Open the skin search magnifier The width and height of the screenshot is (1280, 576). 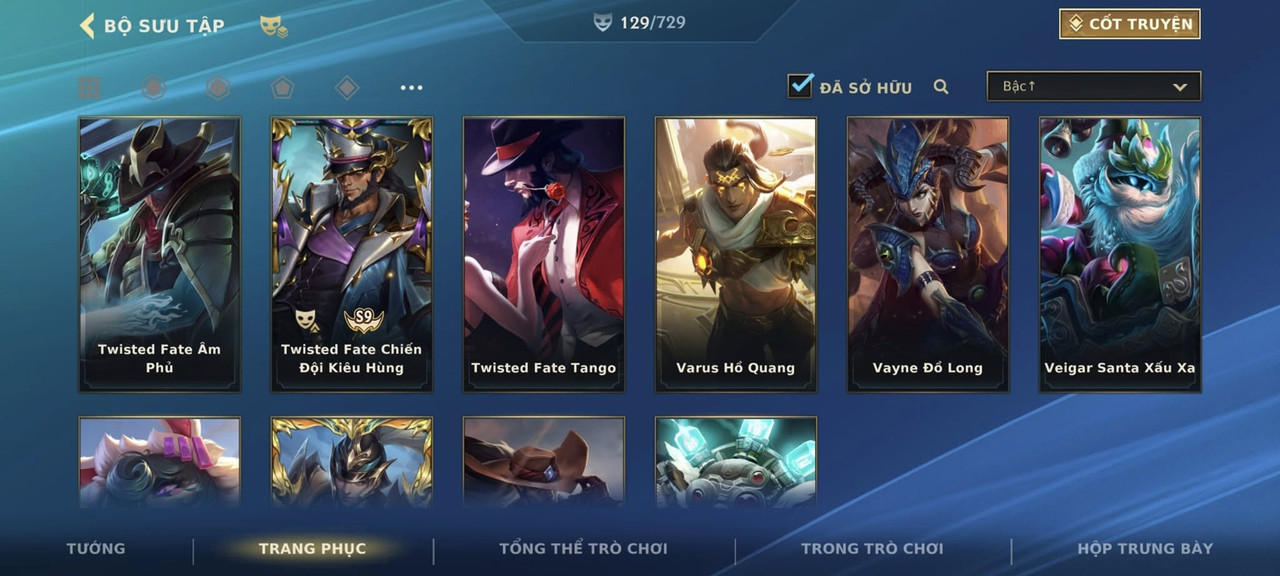tap(941, 87)
